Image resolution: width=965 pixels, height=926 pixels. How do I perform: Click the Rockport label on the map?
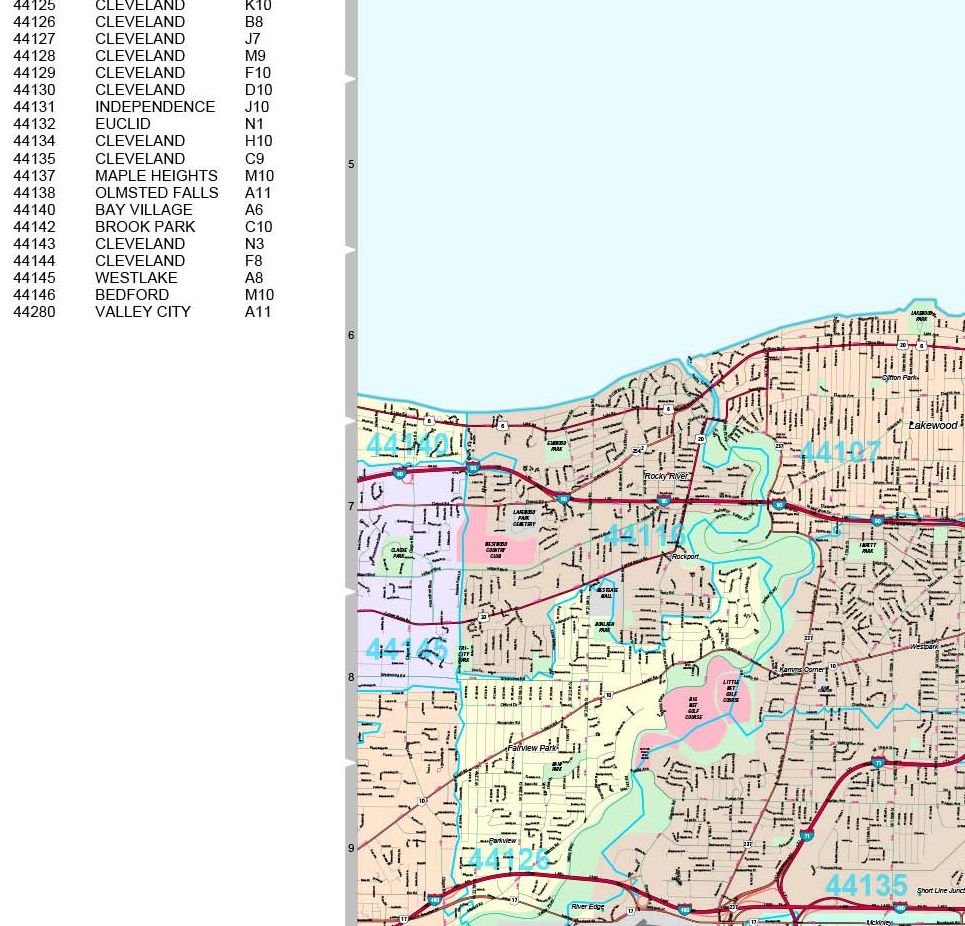(686, 556)
